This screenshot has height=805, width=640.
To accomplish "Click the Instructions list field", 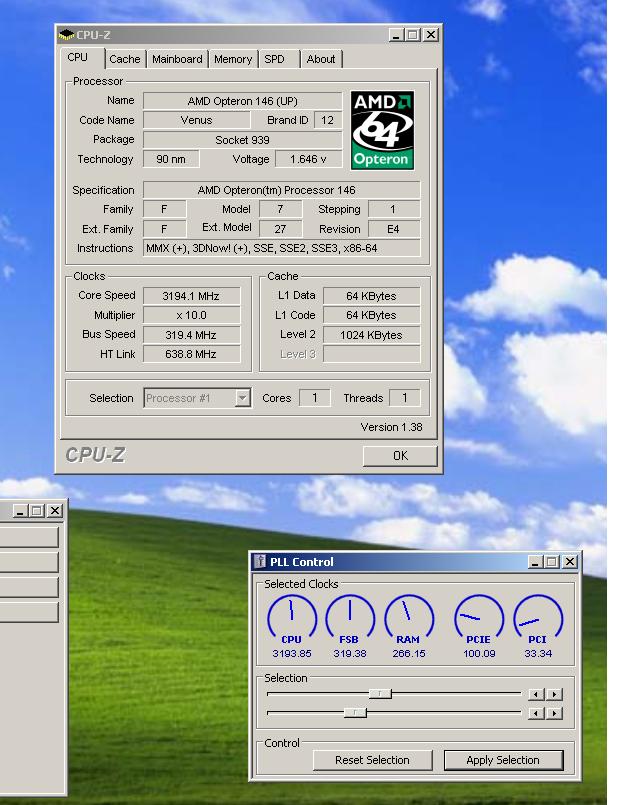I will pos(282,248).
